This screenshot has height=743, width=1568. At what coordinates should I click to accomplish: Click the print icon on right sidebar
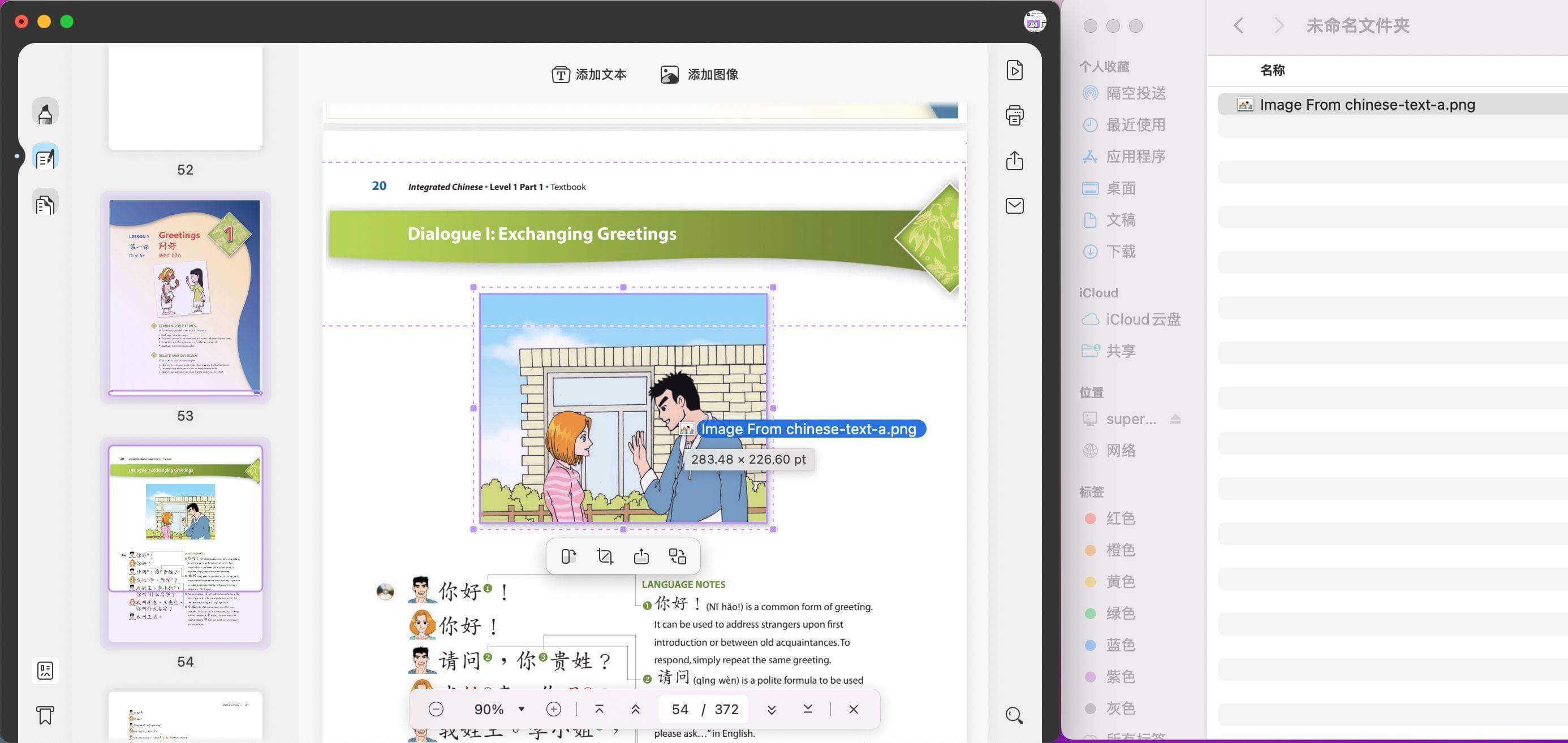click(1014, 115)
